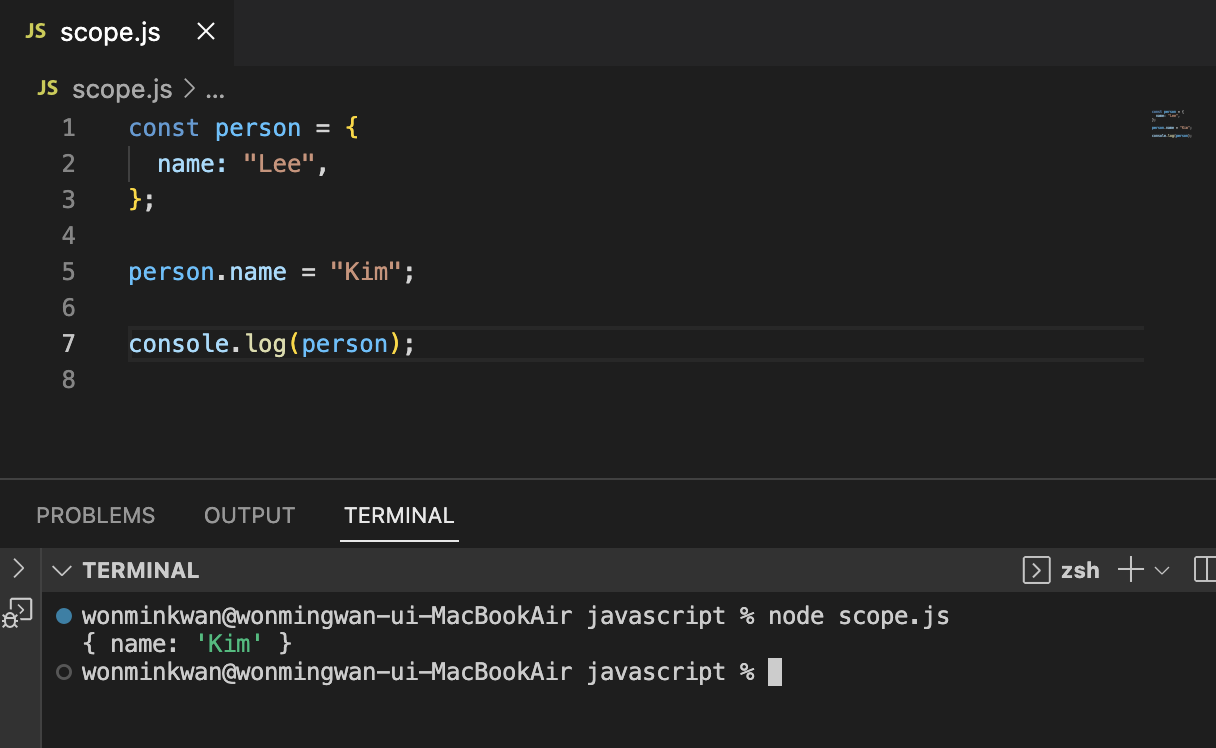
Task: Click the "const" keyword on line 1
Action: tap(164, 128)
